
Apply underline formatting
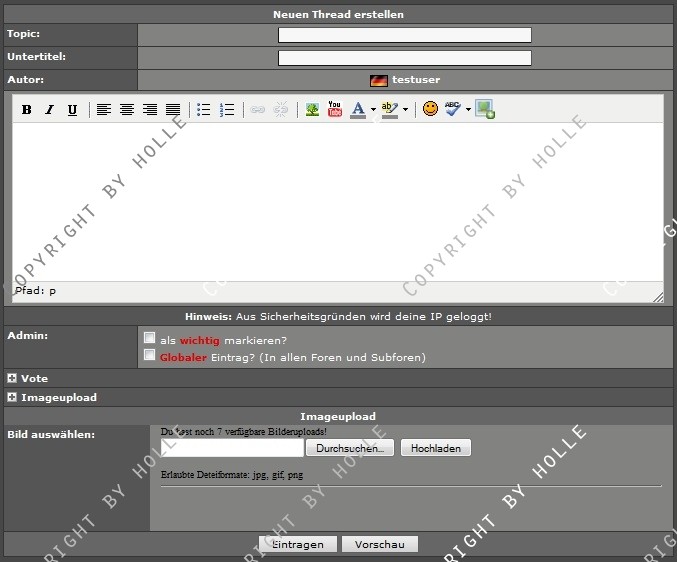click(x=72, y=110)
